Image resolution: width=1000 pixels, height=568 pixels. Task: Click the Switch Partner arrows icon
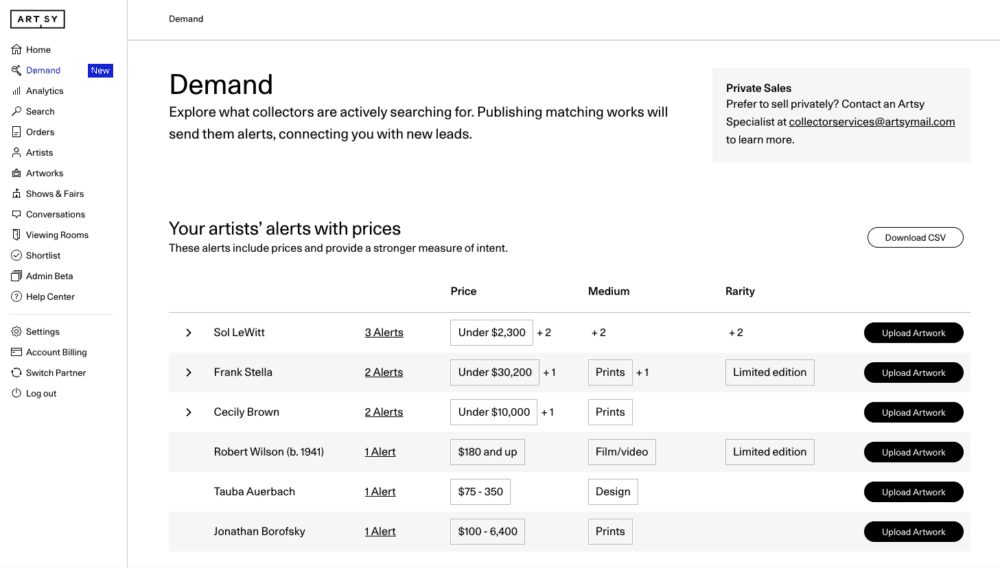coord(17,372)
